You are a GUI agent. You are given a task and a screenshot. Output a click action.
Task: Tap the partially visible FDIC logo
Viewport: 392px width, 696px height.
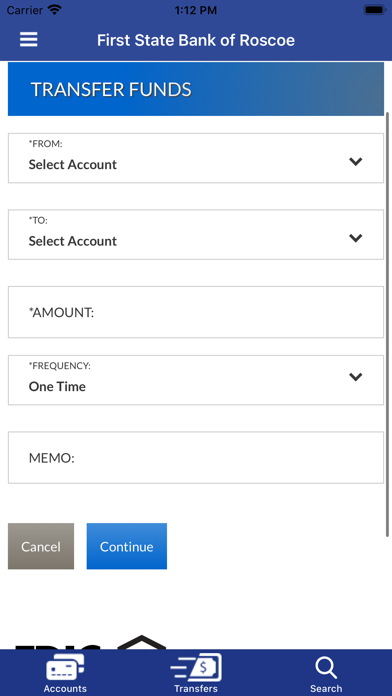[x=58, y=647]
